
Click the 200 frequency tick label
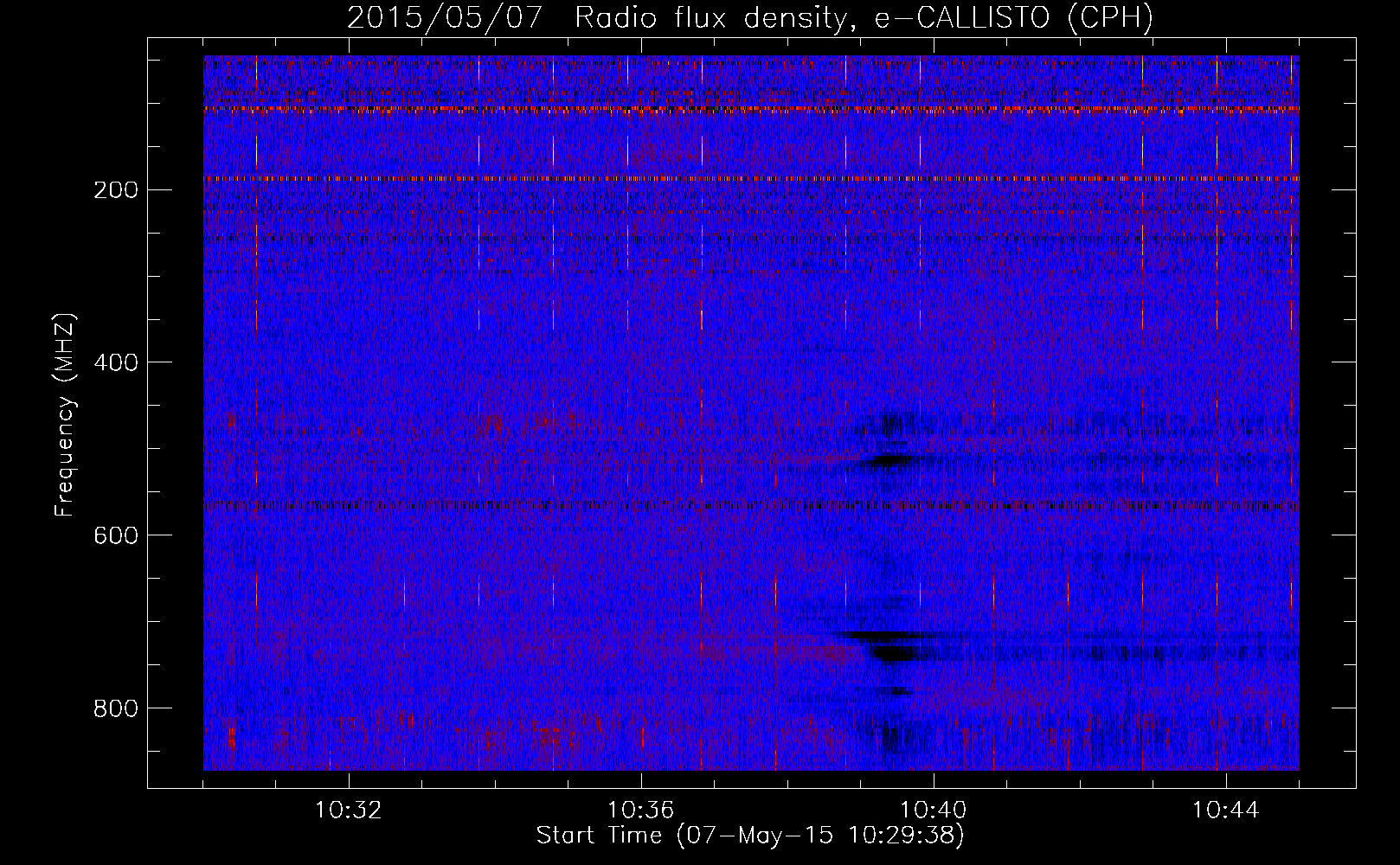[115, 189]
